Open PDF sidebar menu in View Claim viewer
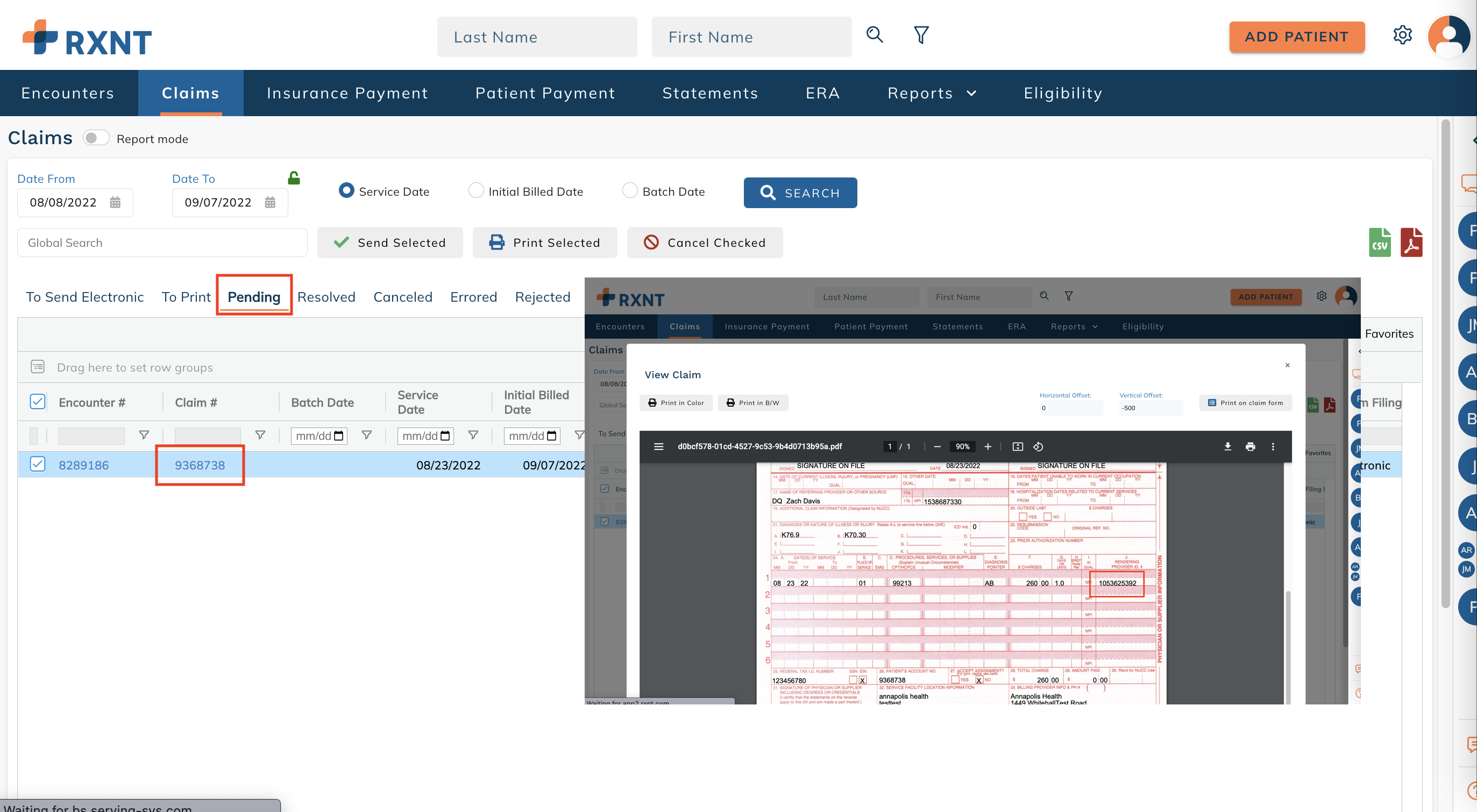This screenshot has width=1477, height=812. click(x=659, y=446)
